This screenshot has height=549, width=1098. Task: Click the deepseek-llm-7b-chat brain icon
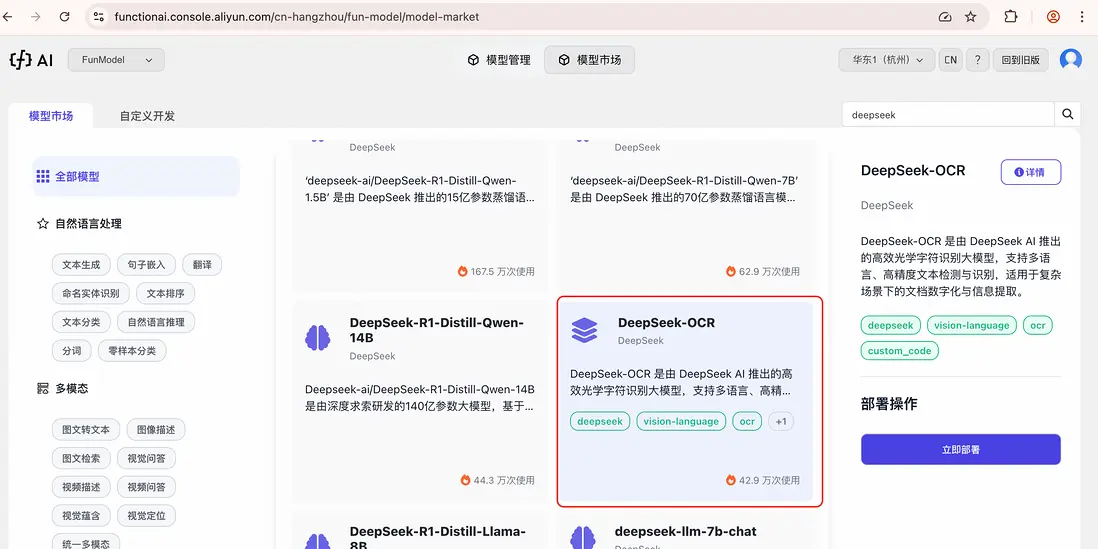pos(583,538)
